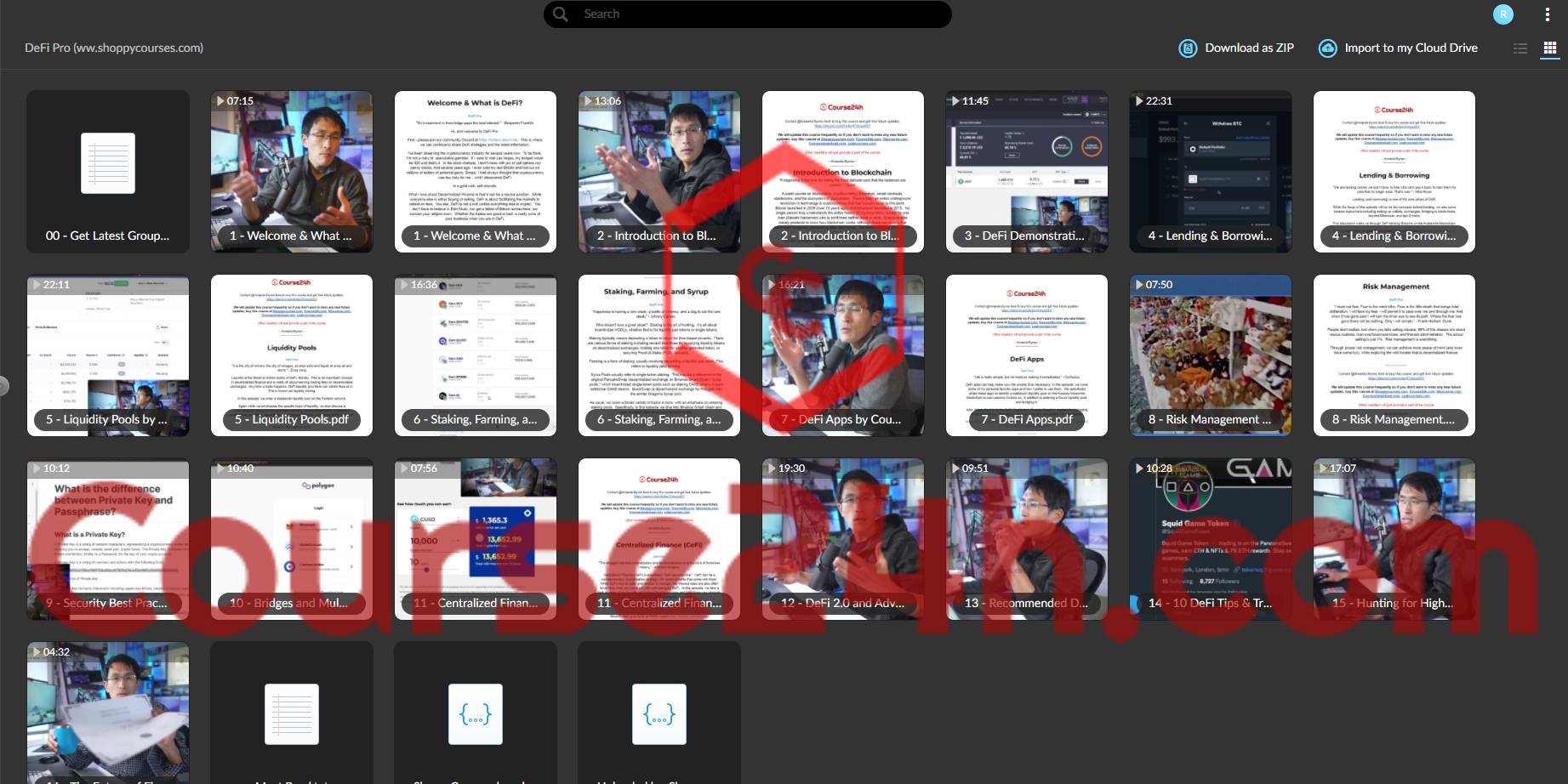Play 14 - 10 DeFi Tips video

[1211, 539]
